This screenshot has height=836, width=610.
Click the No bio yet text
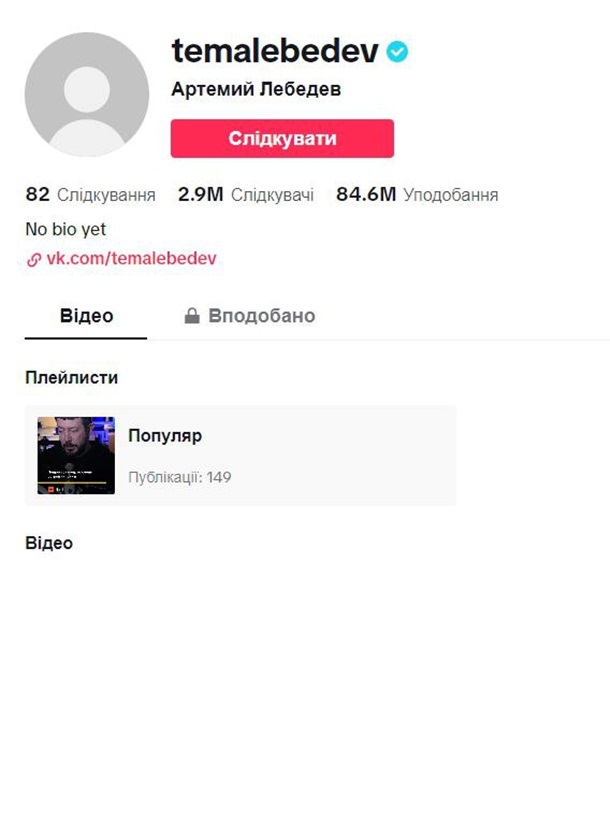click(x=66, y=229)
